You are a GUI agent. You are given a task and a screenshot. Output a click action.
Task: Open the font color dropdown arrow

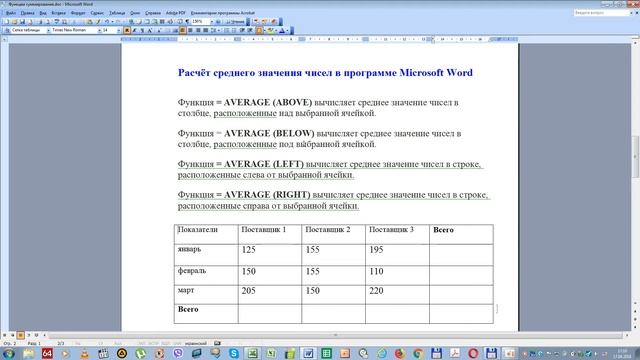tap(287, 30)
